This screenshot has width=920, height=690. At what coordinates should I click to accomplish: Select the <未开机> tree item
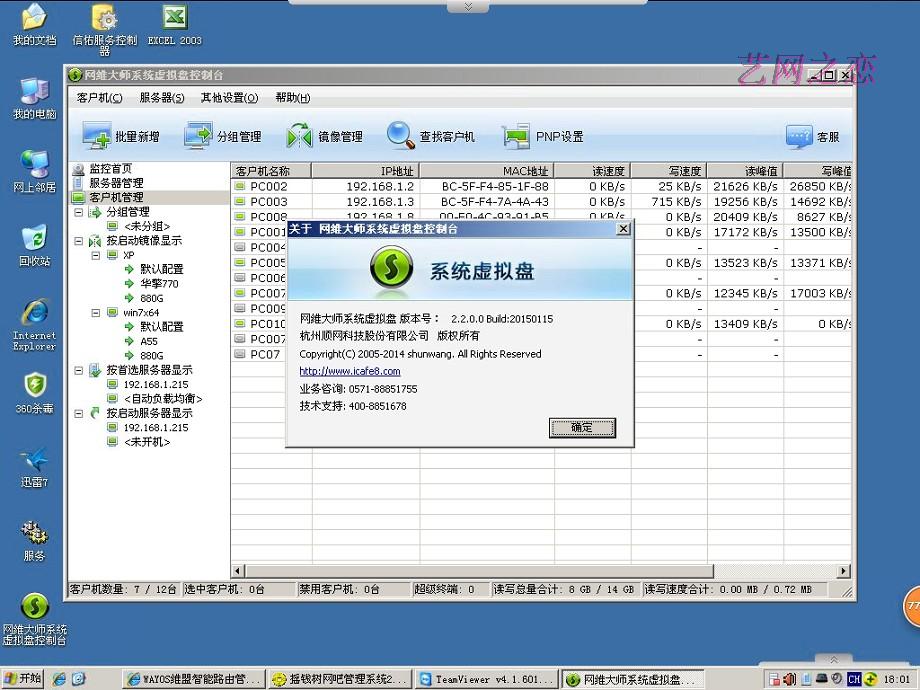coord(147,442)
